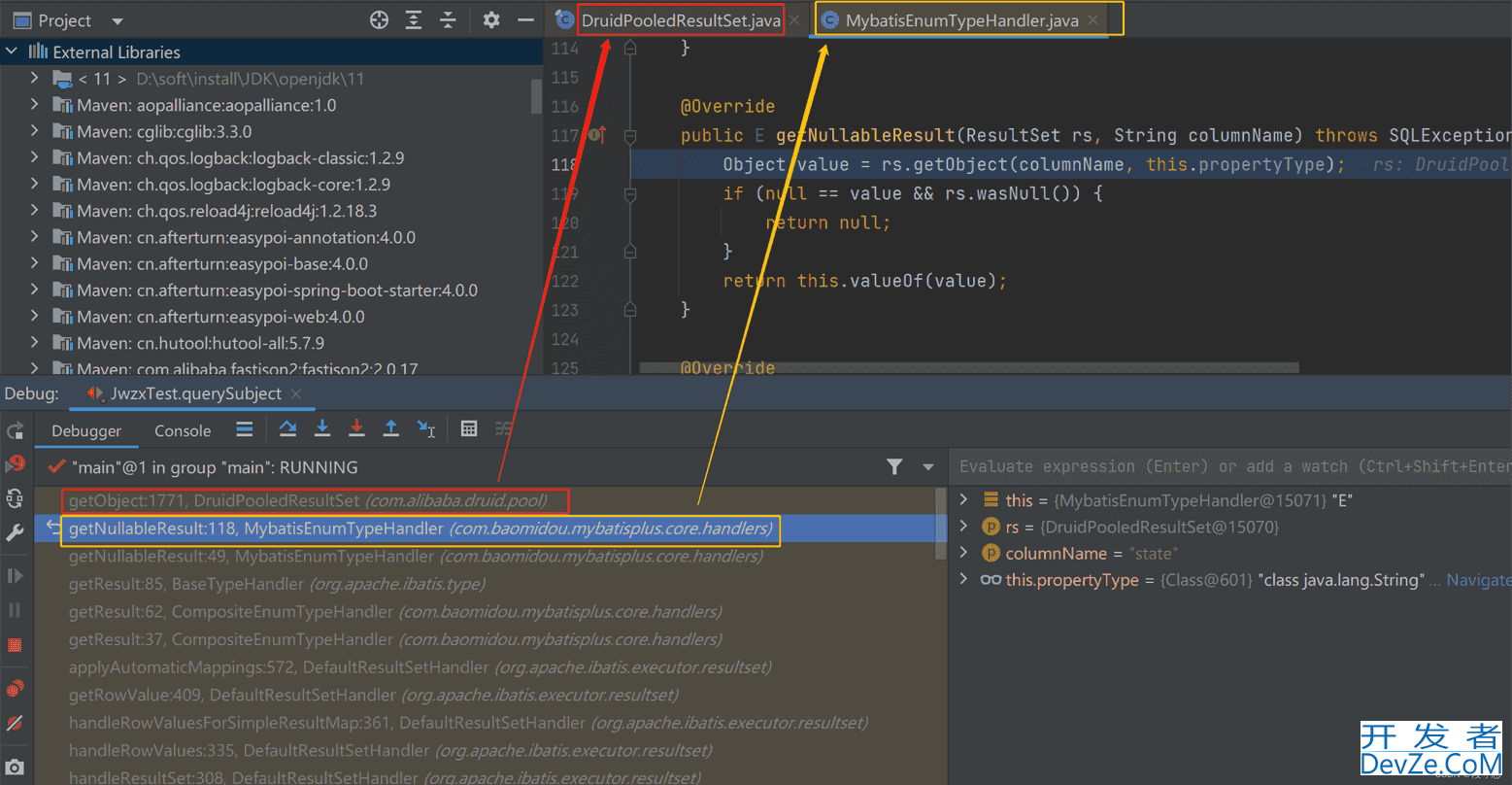The image size is (1512, 785).
Task: Click Resume Program icon
Action: [x=15, y=576]
